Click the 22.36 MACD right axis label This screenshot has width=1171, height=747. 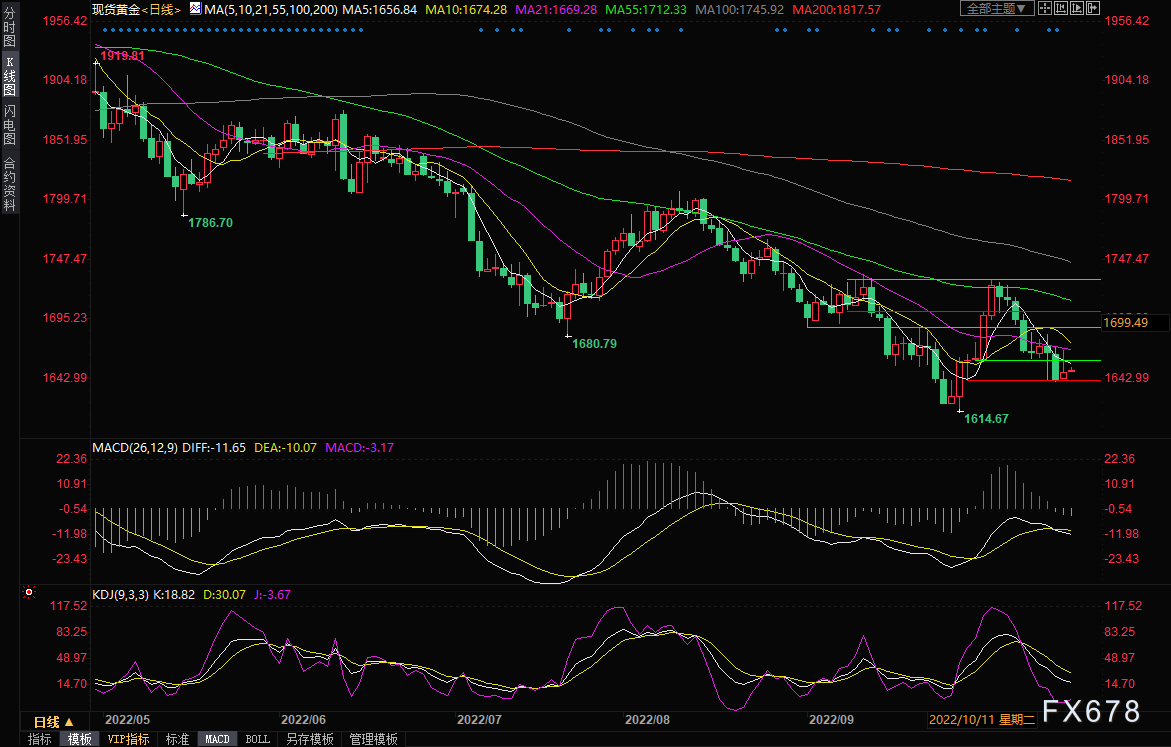(1119, 459)
